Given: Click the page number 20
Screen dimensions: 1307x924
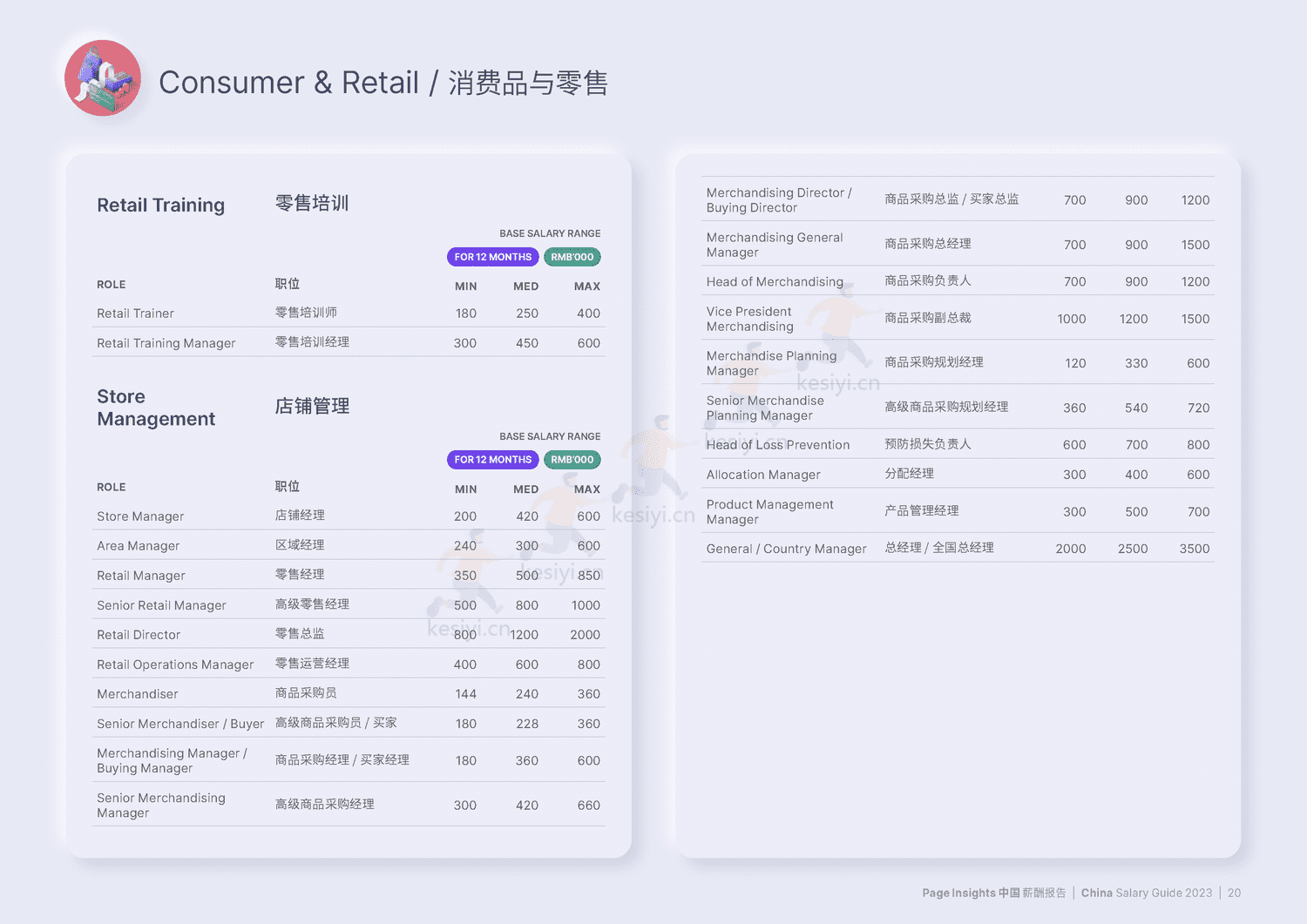Looking at the screenshot, I should (x=1235, y=893).
